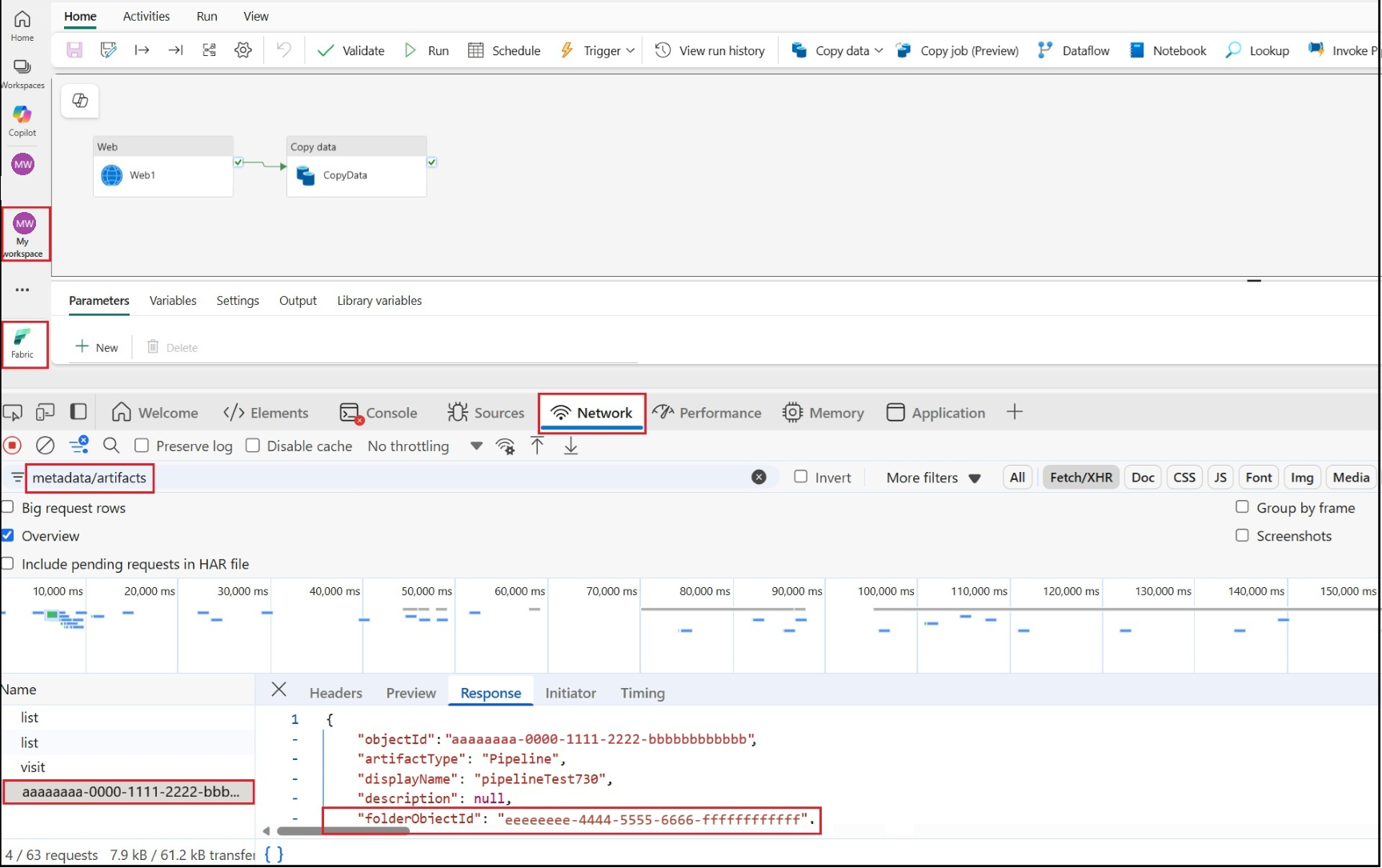Open Copilot in left sidebar

click(22, 121)
